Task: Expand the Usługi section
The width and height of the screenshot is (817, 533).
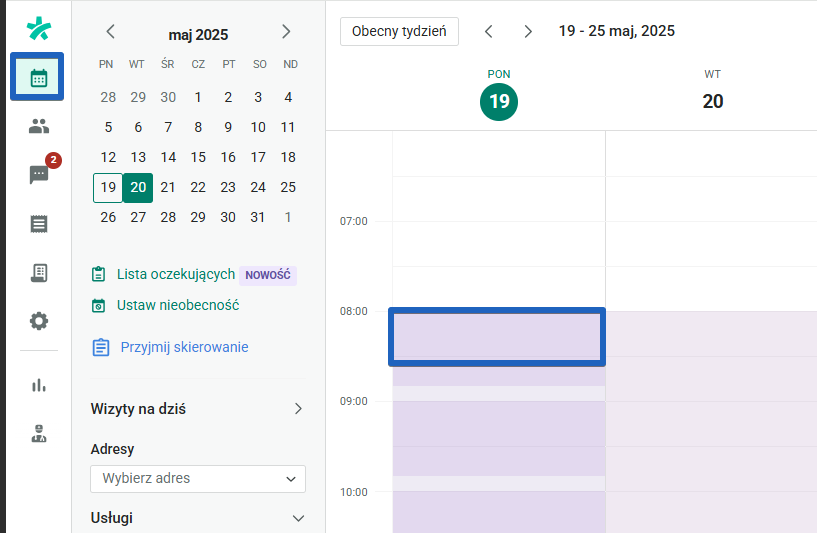Action: (297, 518)
